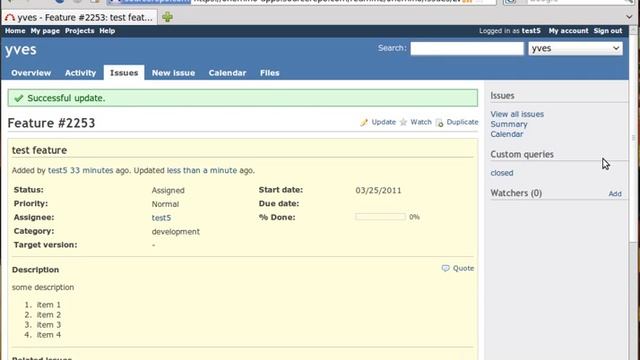Screen dimensions: 640x360
Task: Click the priority value 'Normal'
Action: tap(165, 204)
